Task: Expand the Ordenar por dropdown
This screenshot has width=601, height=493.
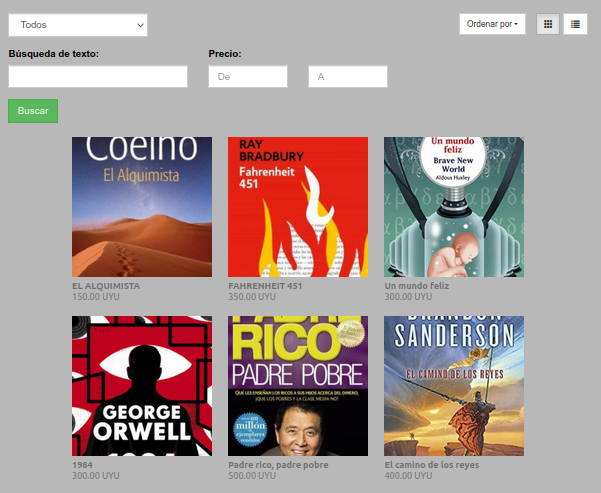Action: tap(492, 24)
